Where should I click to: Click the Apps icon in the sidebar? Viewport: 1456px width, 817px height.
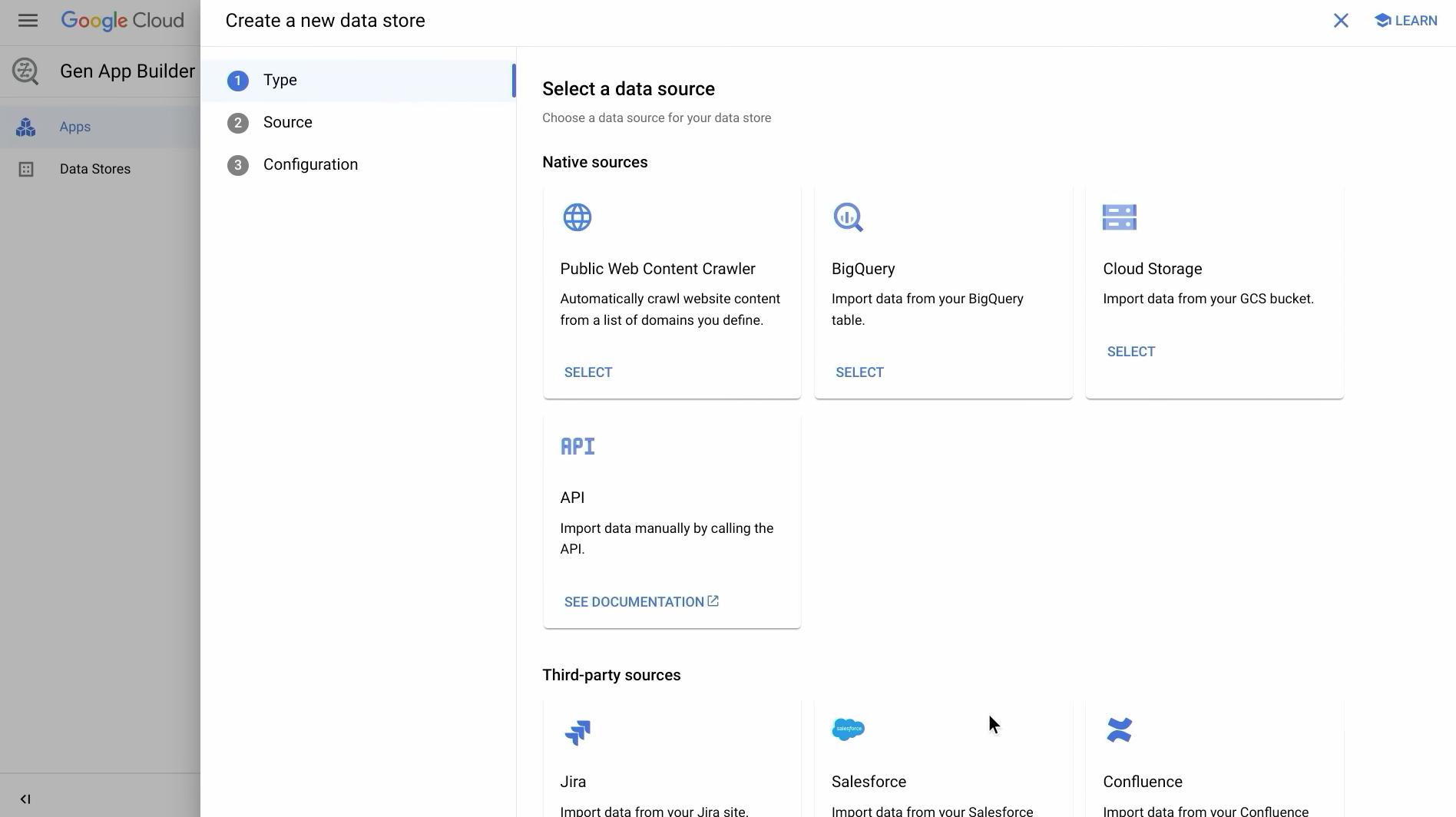point(27,126)
